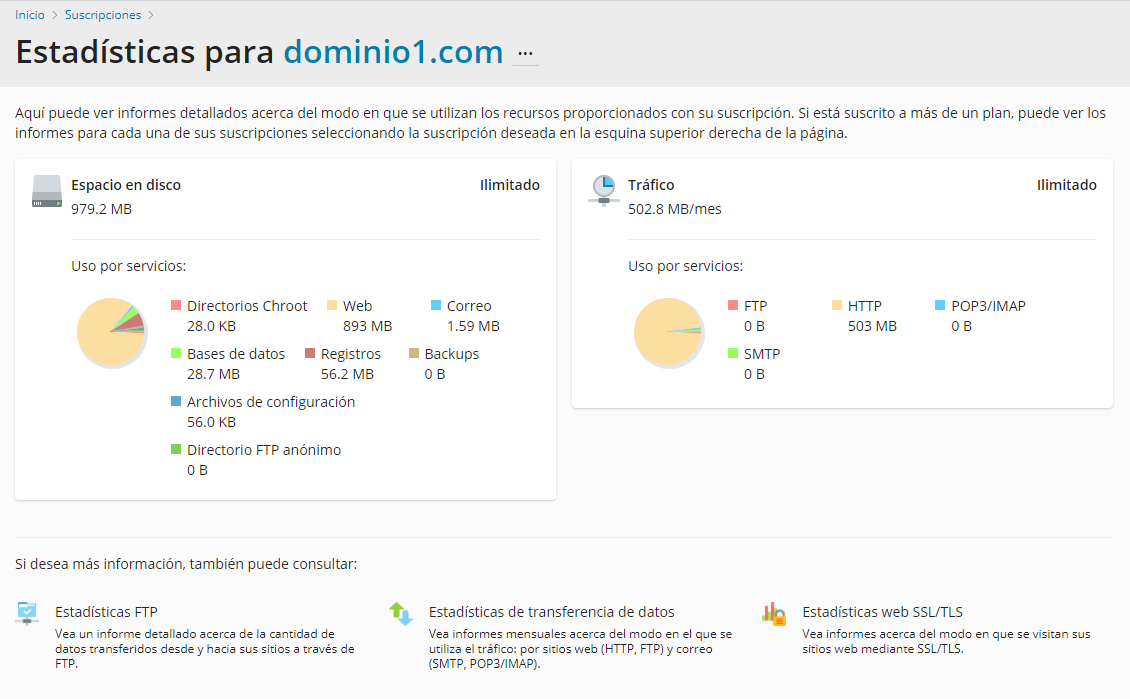Open Estadísticas de transferencia de datos
The height and width of the screenshot is (699, 1130).
551,612
